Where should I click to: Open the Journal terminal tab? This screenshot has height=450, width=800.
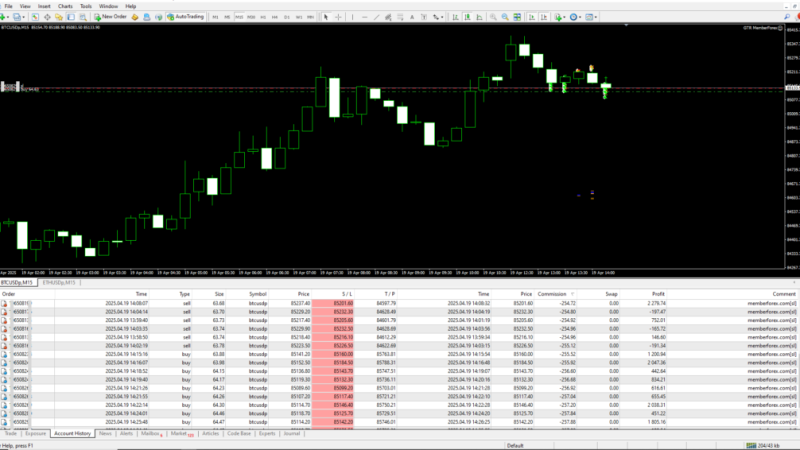[x=291, y=434]
